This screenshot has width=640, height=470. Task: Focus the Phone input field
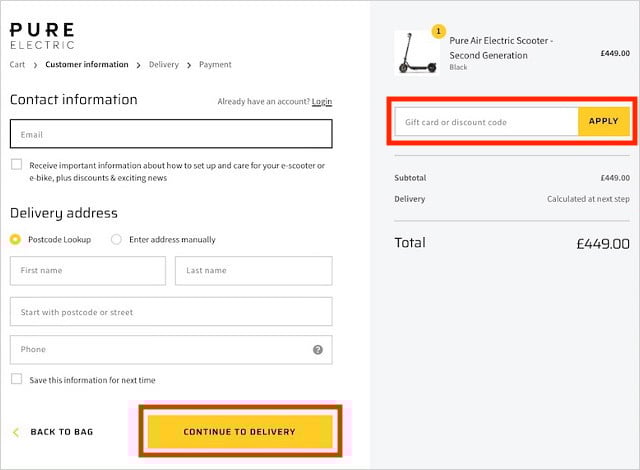(x=171, y=350)
